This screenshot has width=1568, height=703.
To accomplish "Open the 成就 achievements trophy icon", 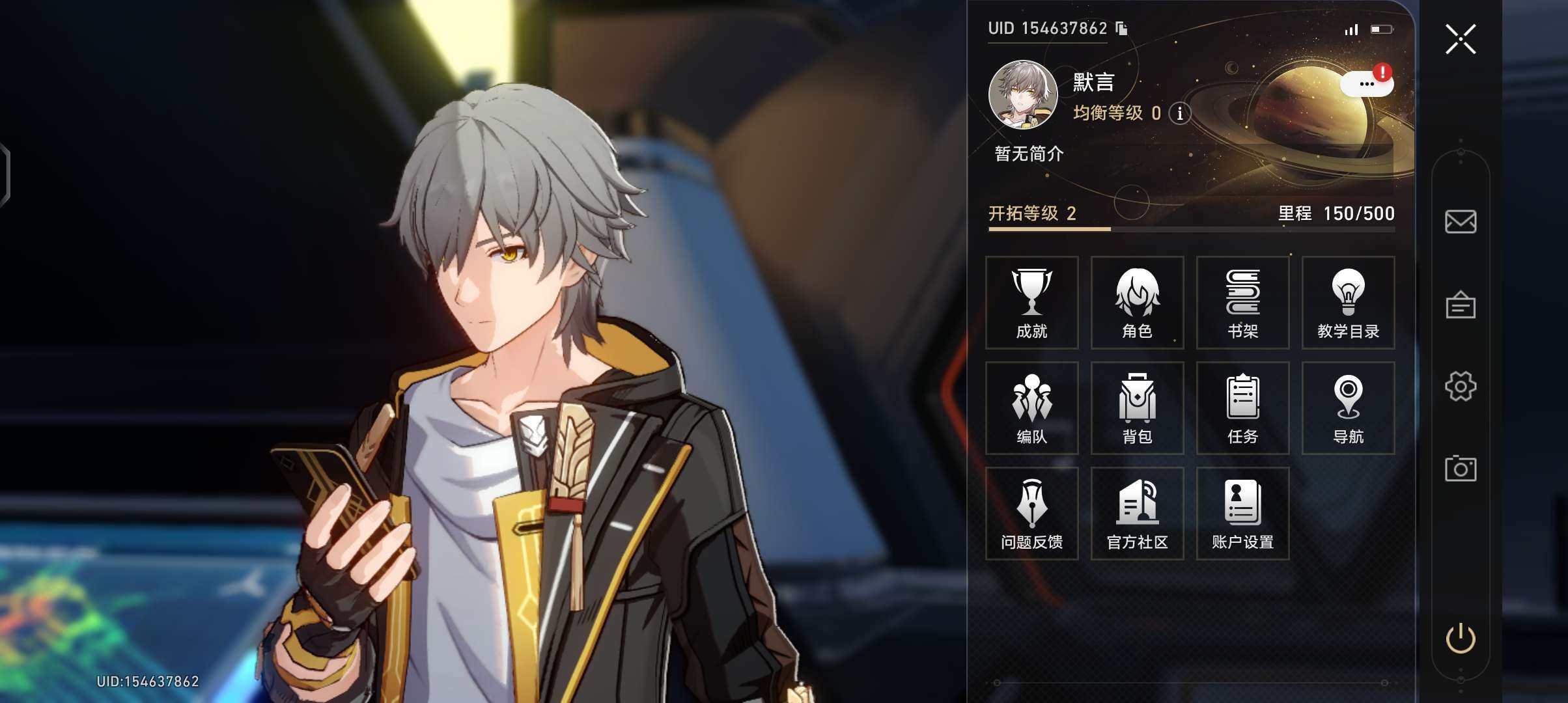I will tap(1031, 303).
